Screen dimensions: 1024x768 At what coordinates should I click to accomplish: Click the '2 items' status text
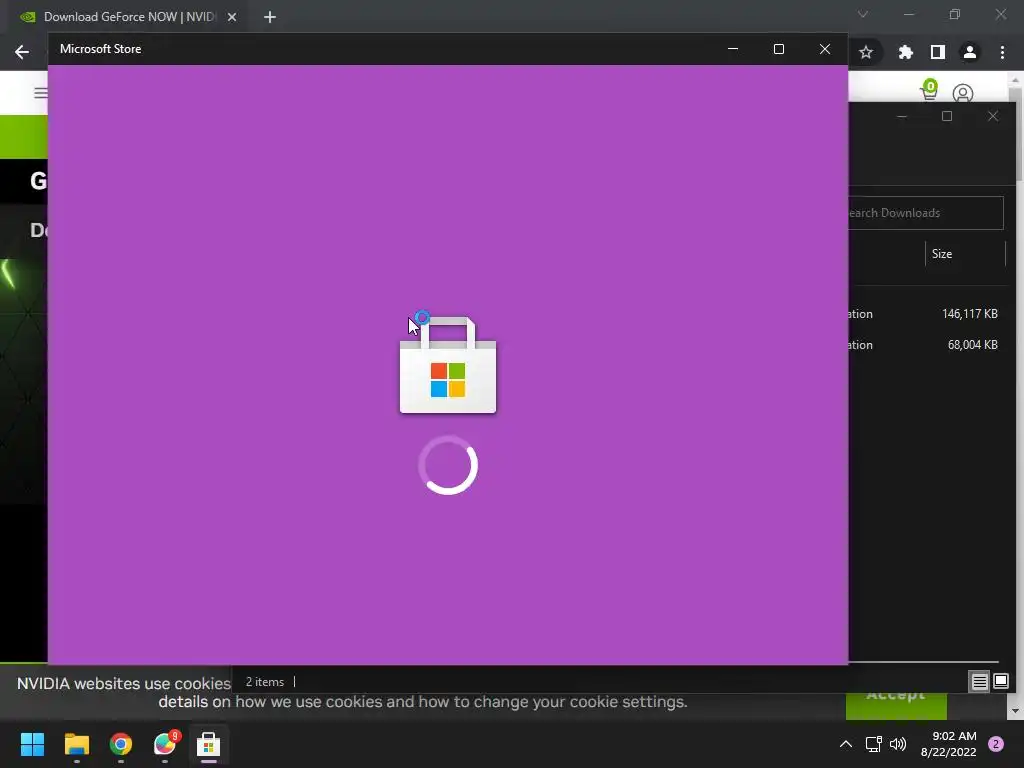tap(264, 682)
